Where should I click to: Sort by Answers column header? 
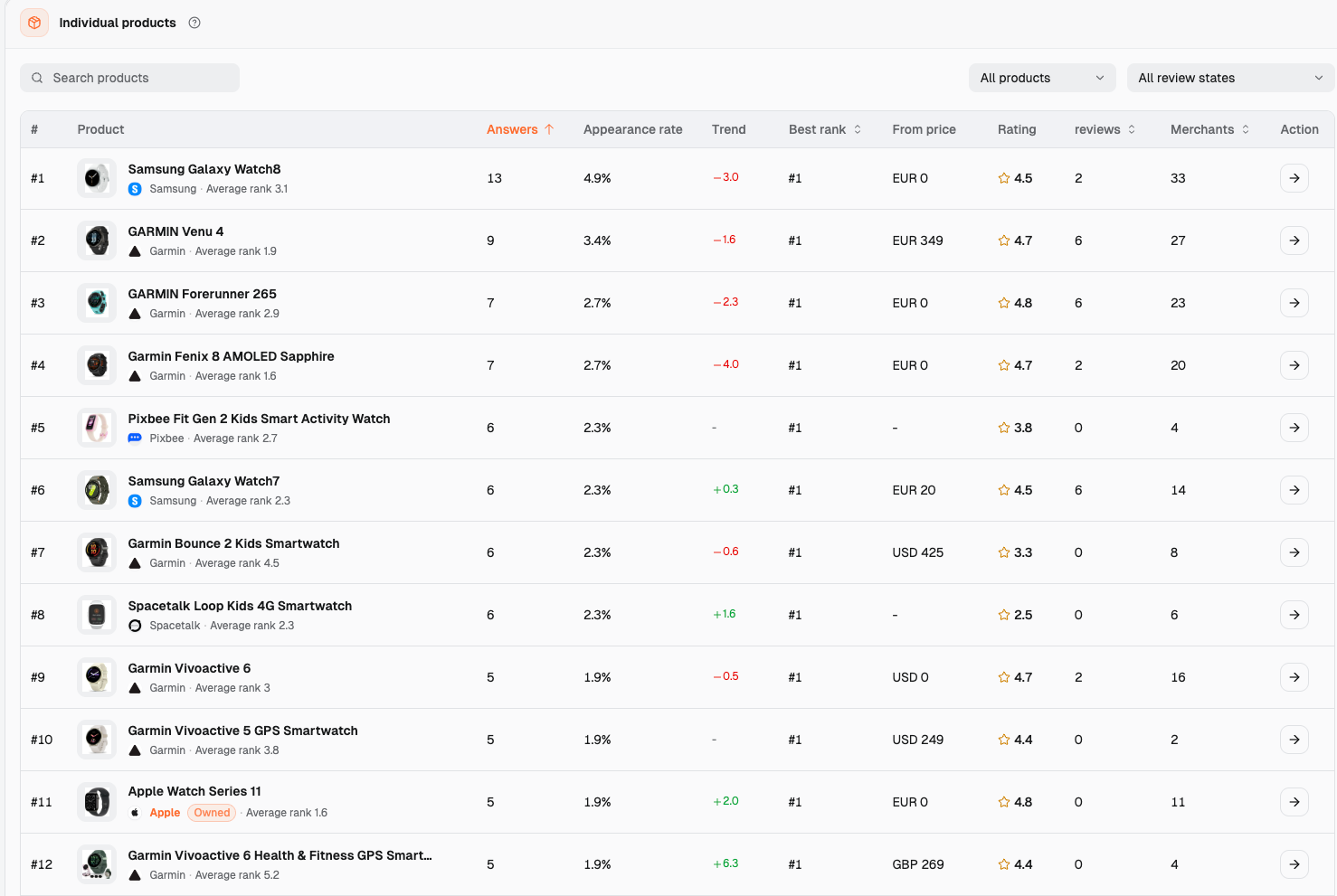coord(520,129)
